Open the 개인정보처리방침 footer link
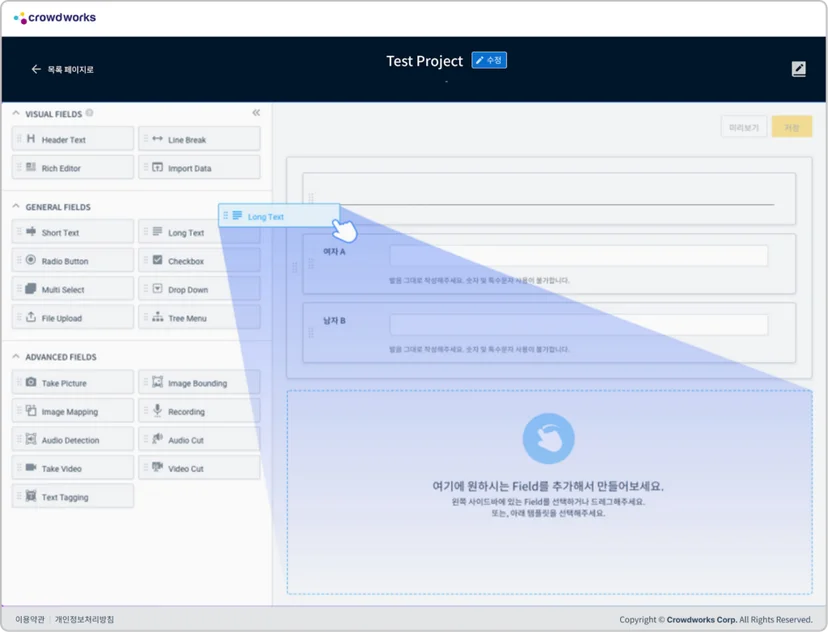828x632 pixels. (x=84, y=619)
